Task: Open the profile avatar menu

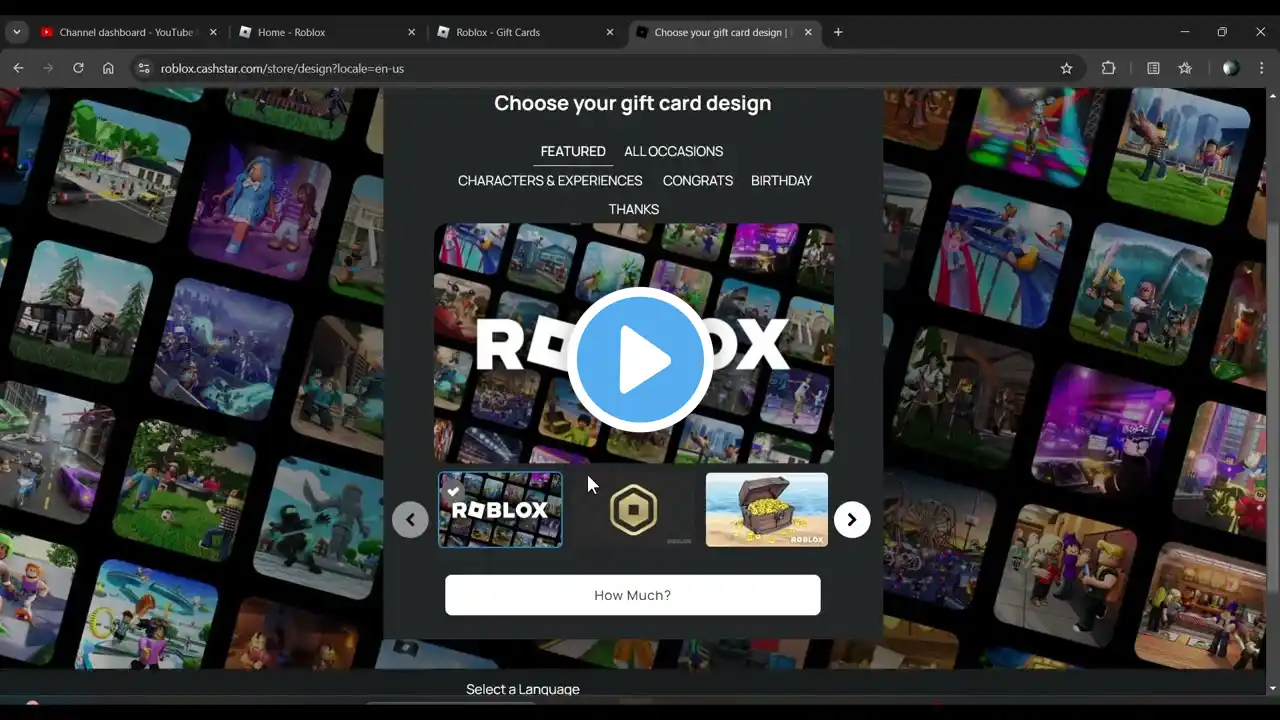Action: click(1231, 68)
